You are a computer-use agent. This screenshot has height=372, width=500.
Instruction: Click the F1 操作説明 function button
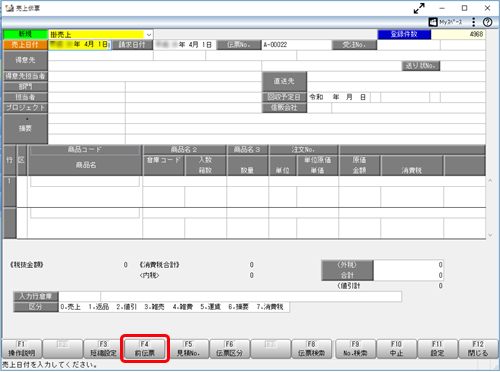(22, 349)
